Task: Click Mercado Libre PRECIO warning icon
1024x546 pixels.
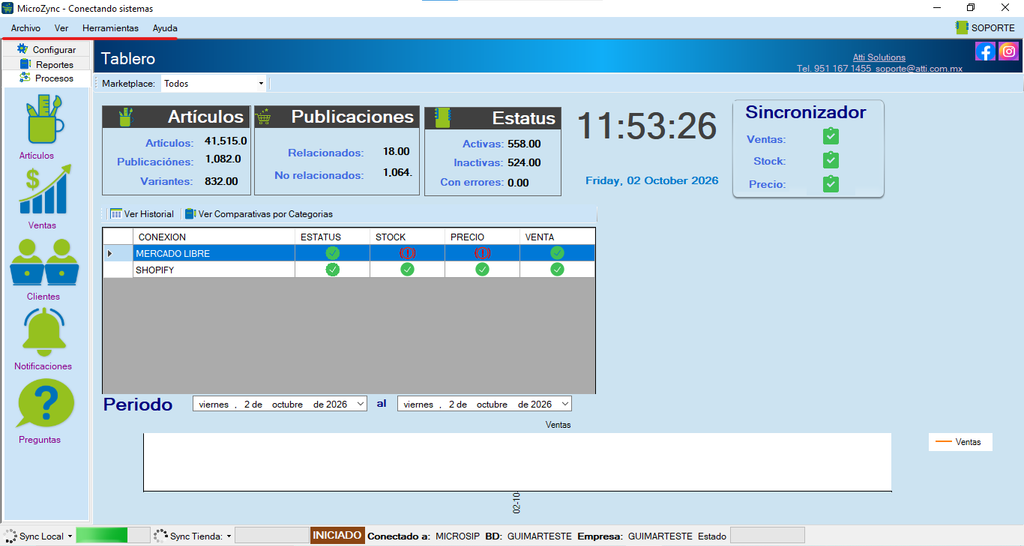Action: click(x=482, y=253)
